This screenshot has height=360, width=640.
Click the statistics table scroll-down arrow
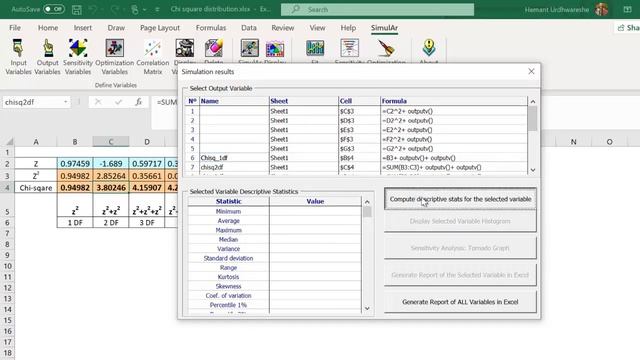(367, 309)
